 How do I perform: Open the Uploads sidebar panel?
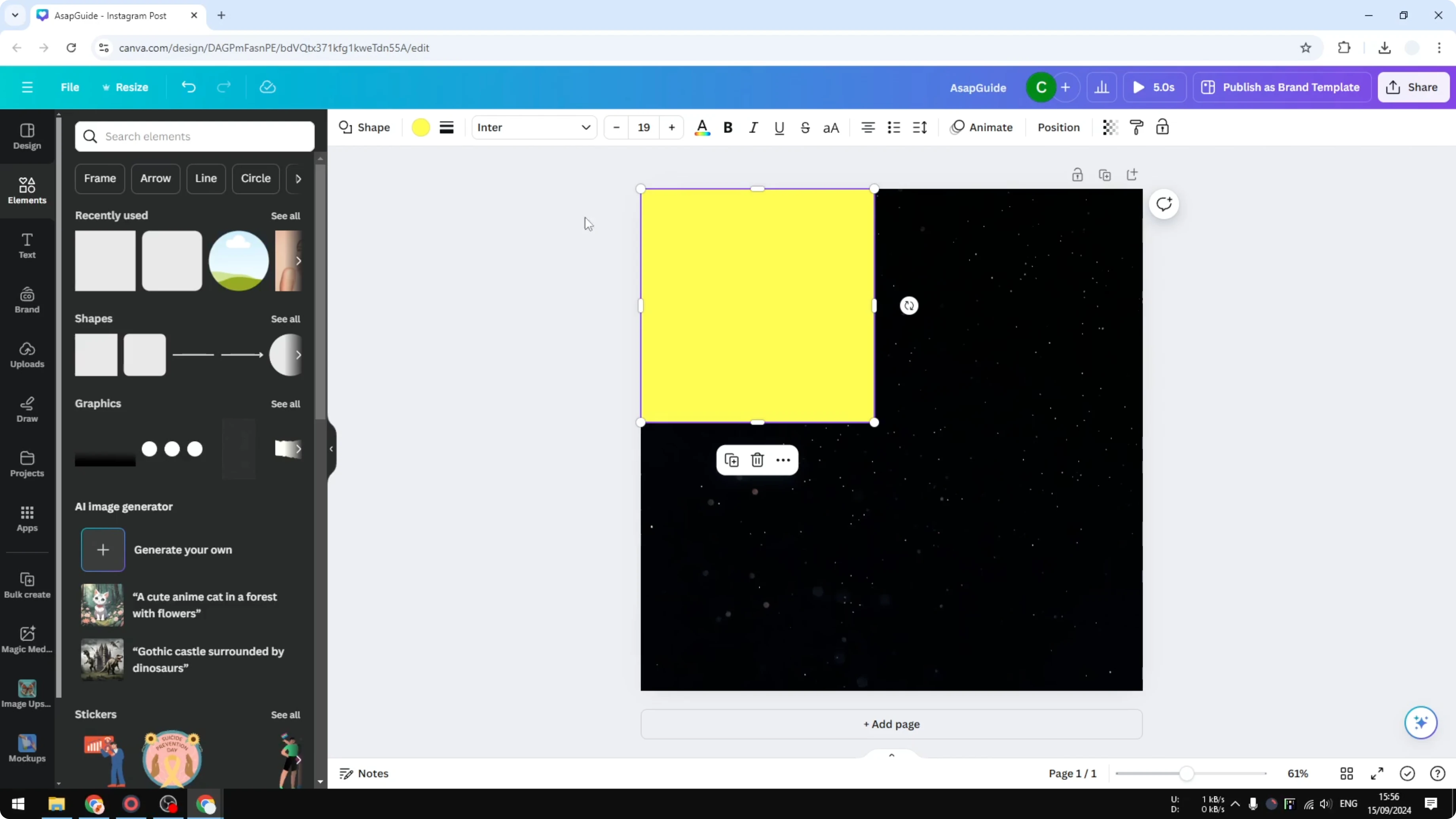tap(27, 355)
